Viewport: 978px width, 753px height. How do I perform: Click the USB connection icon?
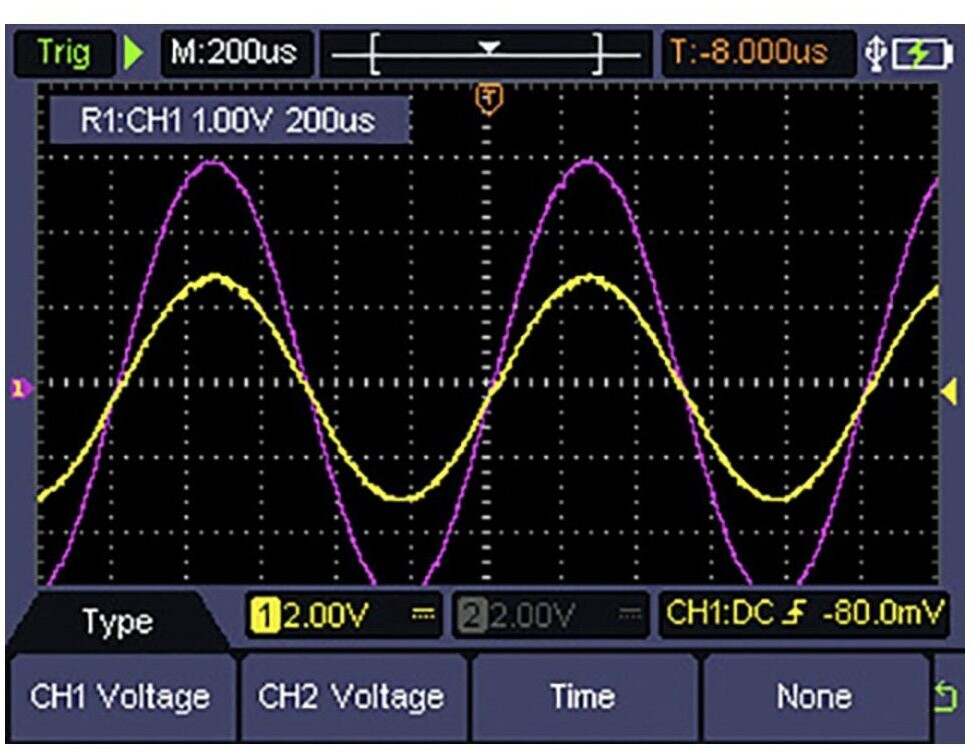875,54
